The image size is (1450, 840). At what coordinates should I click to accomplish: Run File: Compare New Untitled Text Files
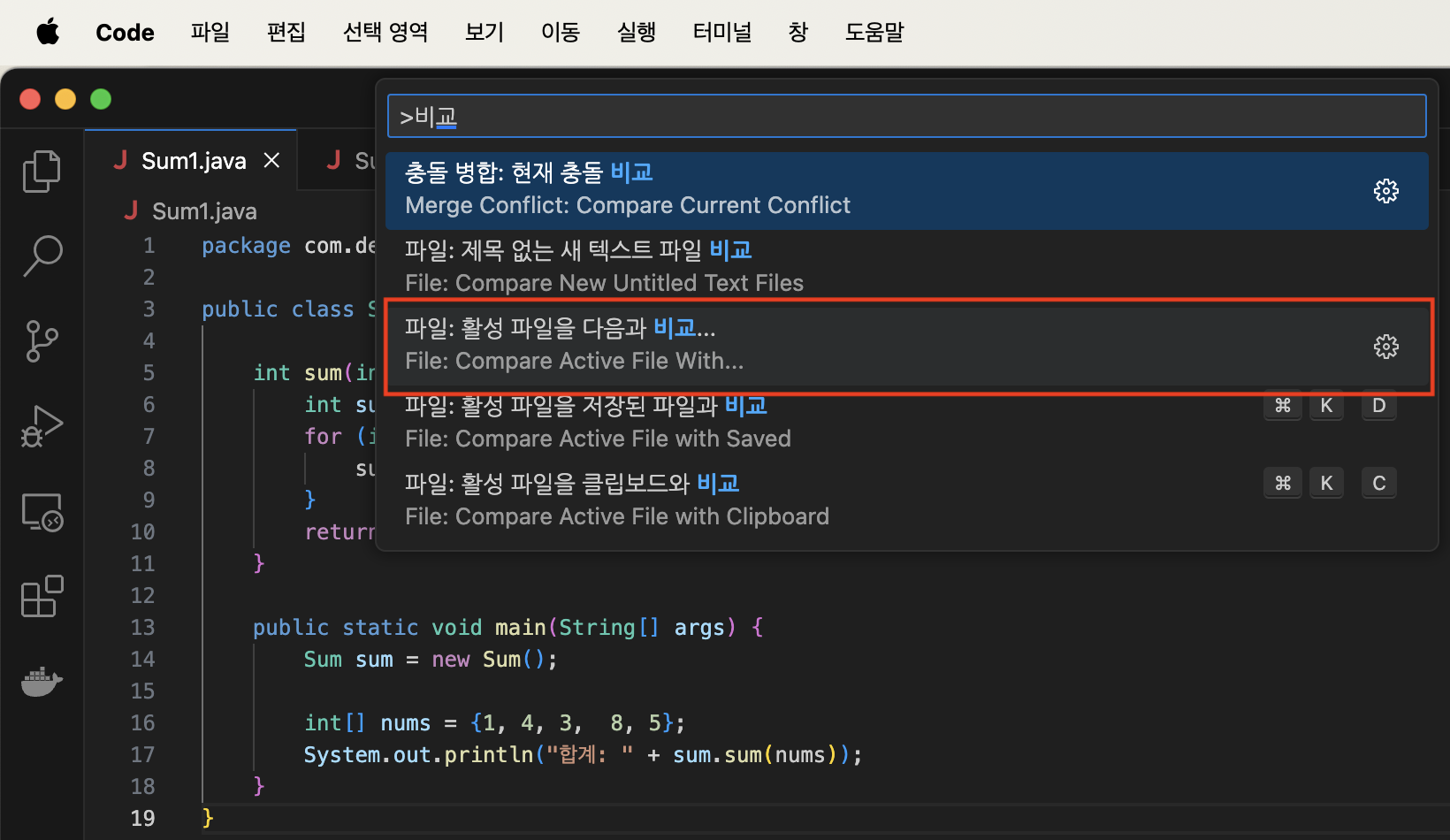pos(906,267)
